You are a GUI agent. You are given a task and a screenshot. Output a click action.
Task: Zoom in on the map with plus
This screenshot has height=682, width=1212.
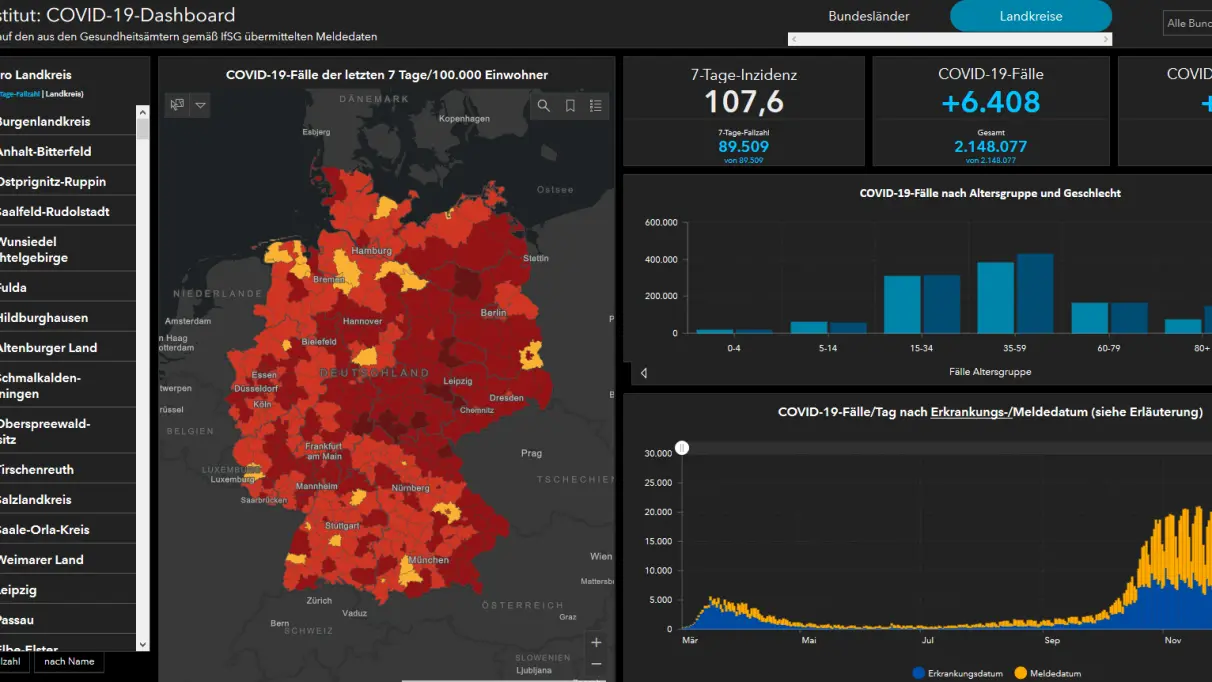596,643
